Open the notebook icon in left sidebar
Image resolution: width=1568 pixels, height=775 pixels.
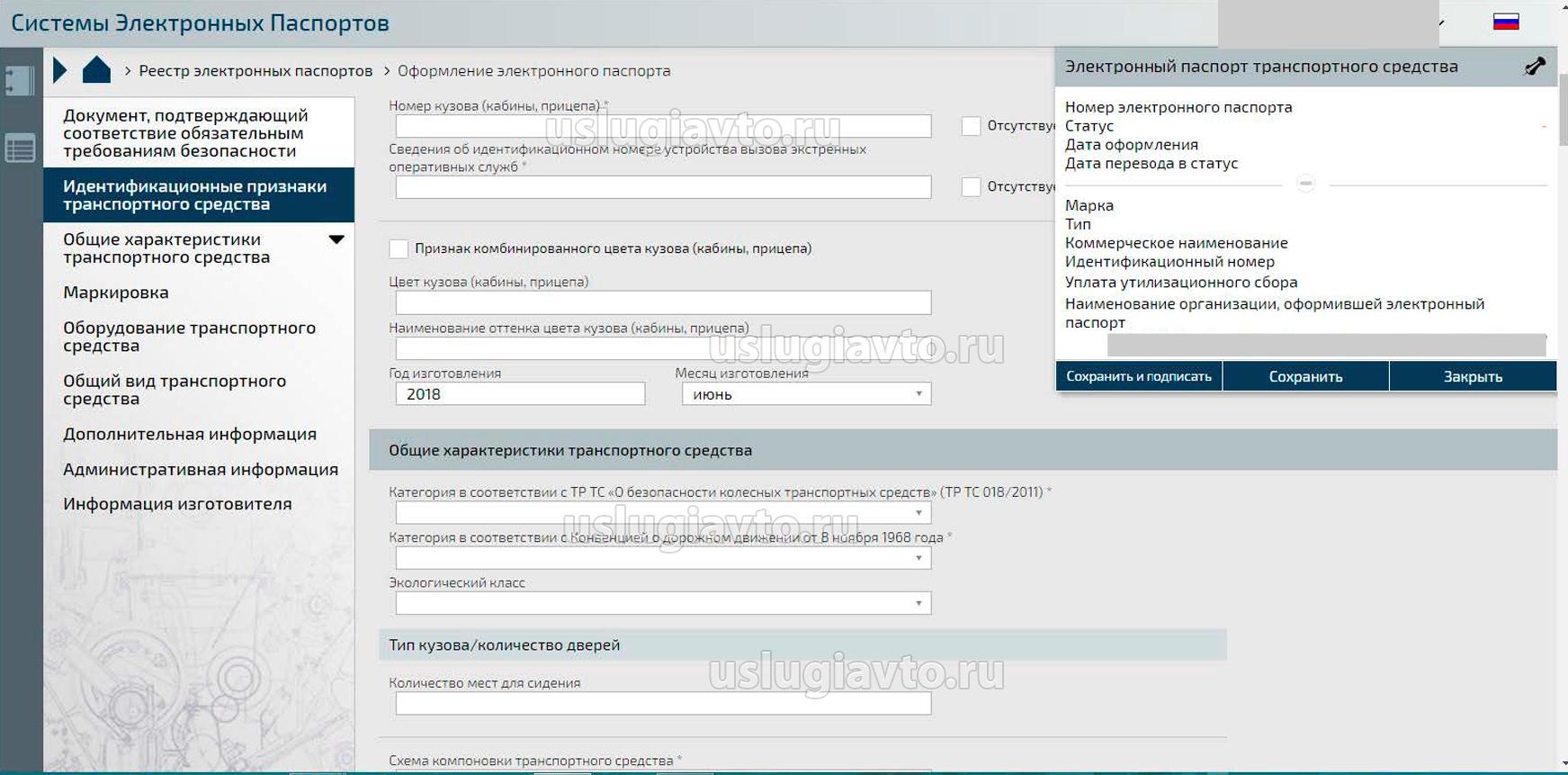coord(20,81)
